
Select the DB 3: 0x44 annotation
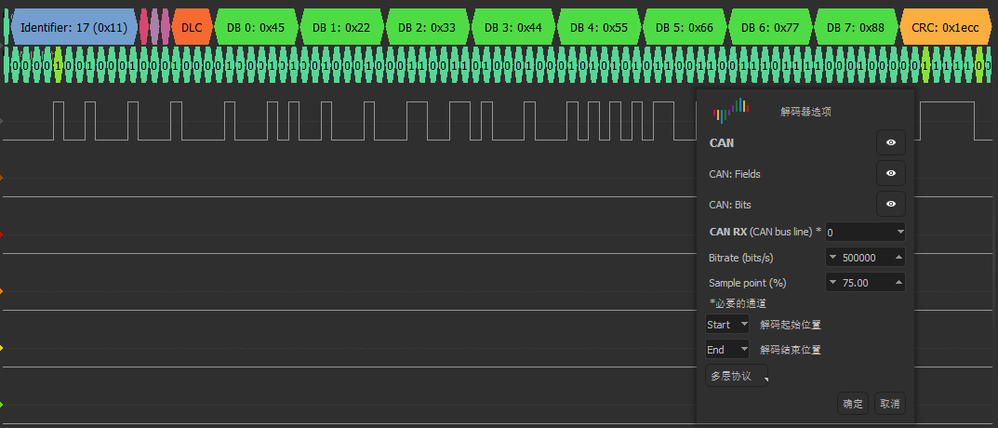coord(513,27)
